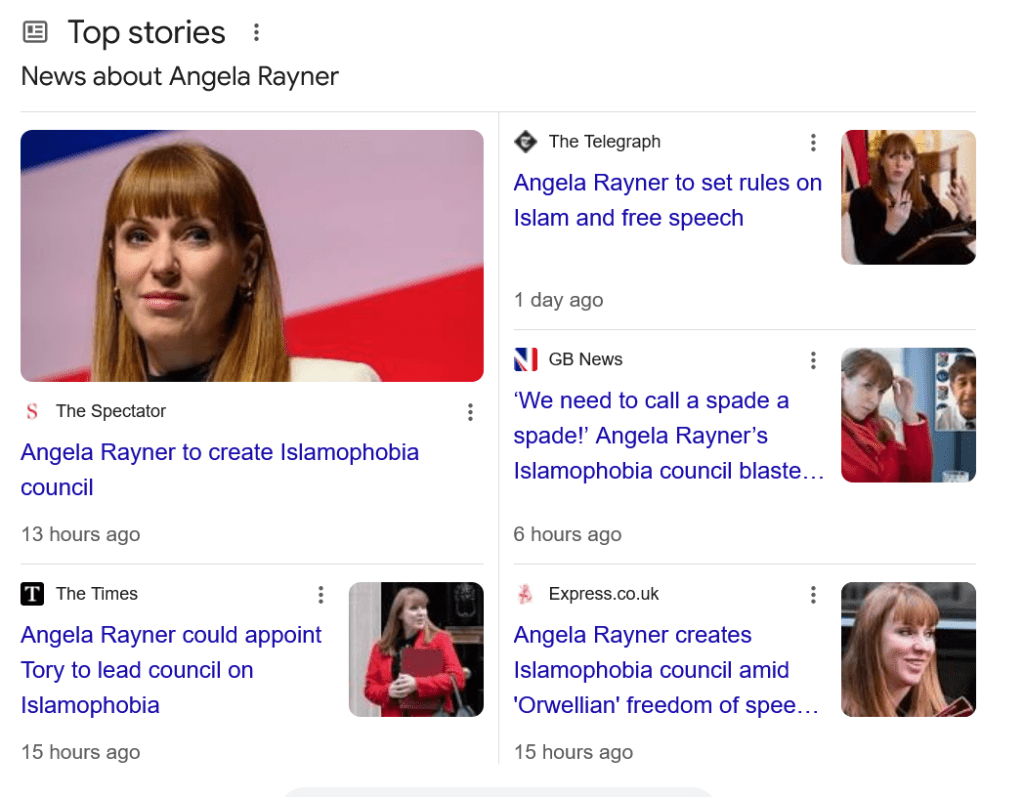Click The Times logo icon
The width and height of the screenshot is (1024, 797).
coord(32,594)
